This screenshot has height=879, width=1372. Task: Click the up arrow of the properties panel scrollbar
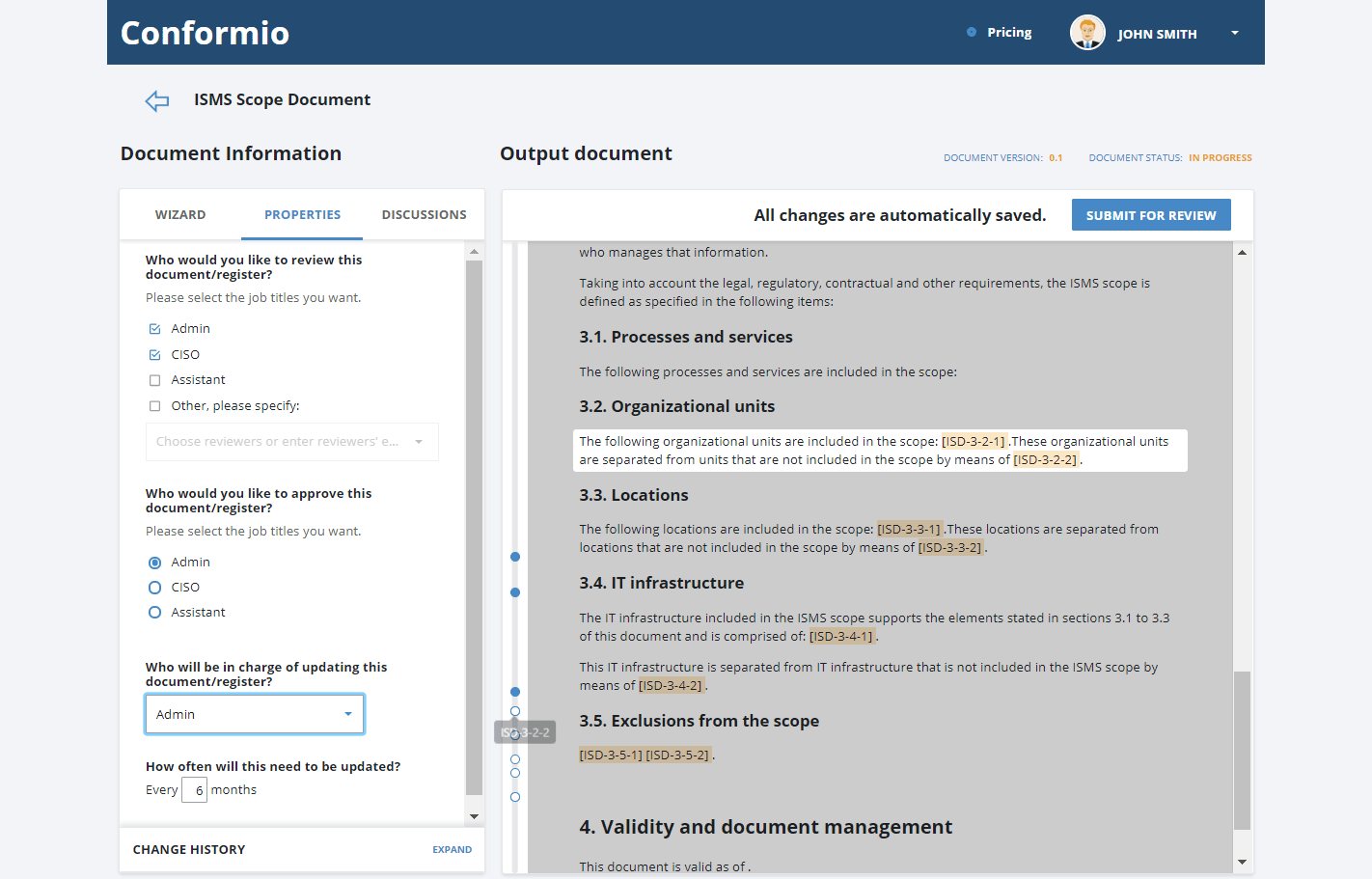[474, 252]
